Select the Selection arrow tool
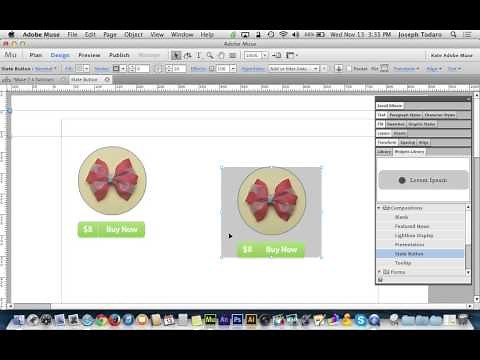This screenshot has width=480, height=360. click(176, 55)
